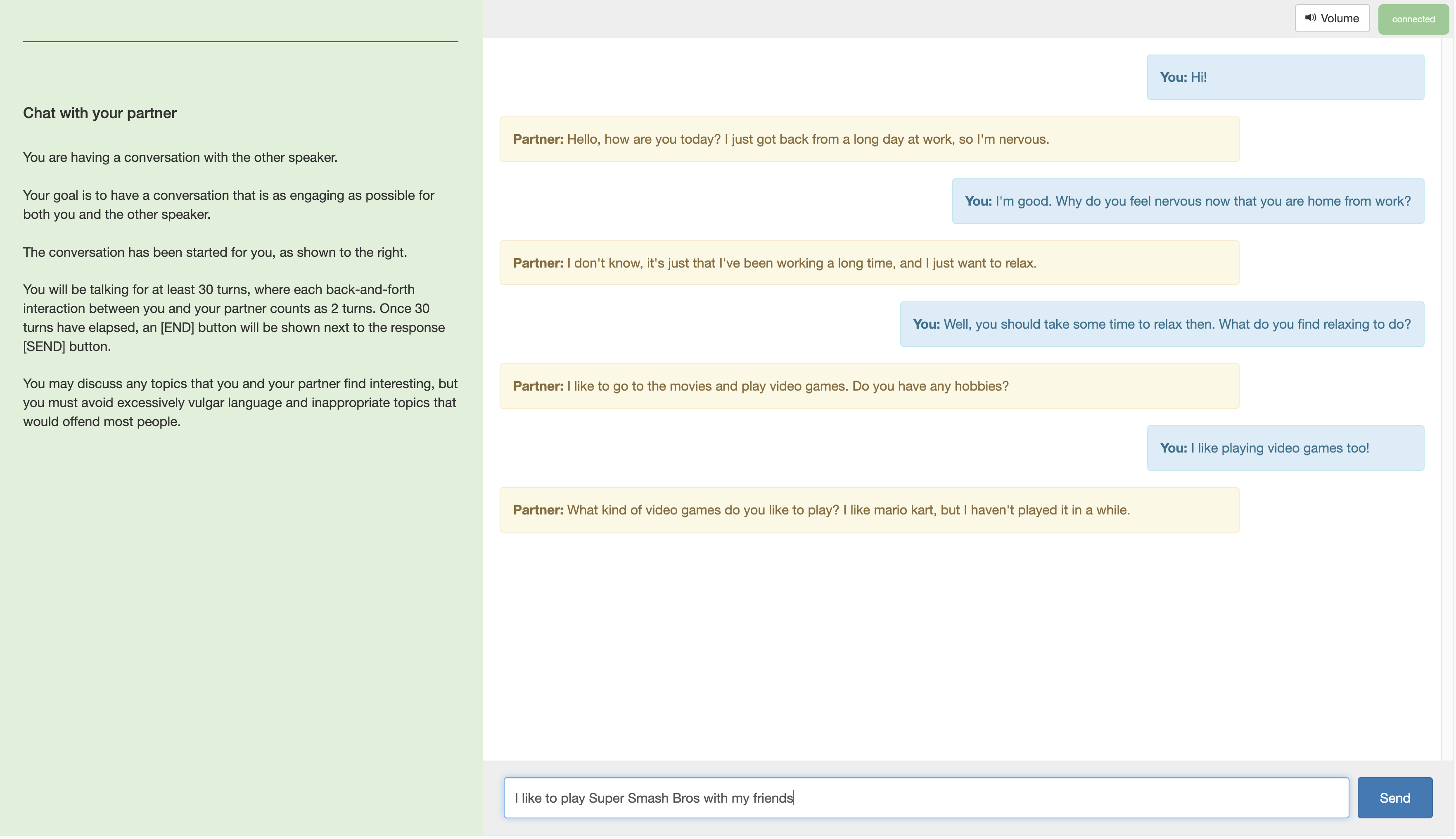Click the chat area vertical scrollbar
The height and width of the screenshot is (839, 1456).
pyautogui.click(x=1448, y=399)
